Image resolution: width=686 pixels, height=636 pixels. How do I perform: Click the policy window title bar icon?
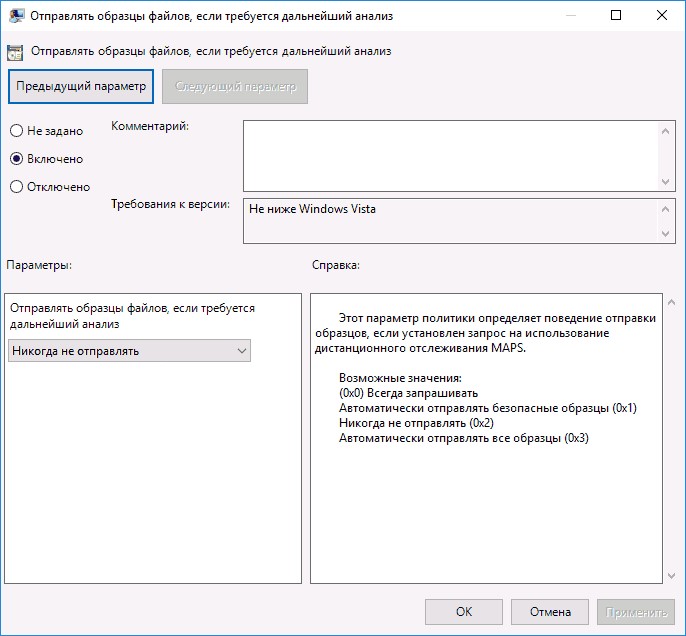point(16,16)
